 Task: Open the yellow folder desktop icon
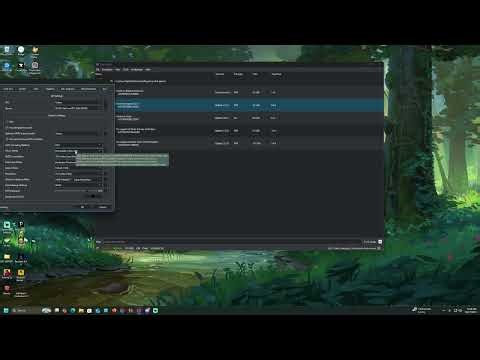click(7, 257)
